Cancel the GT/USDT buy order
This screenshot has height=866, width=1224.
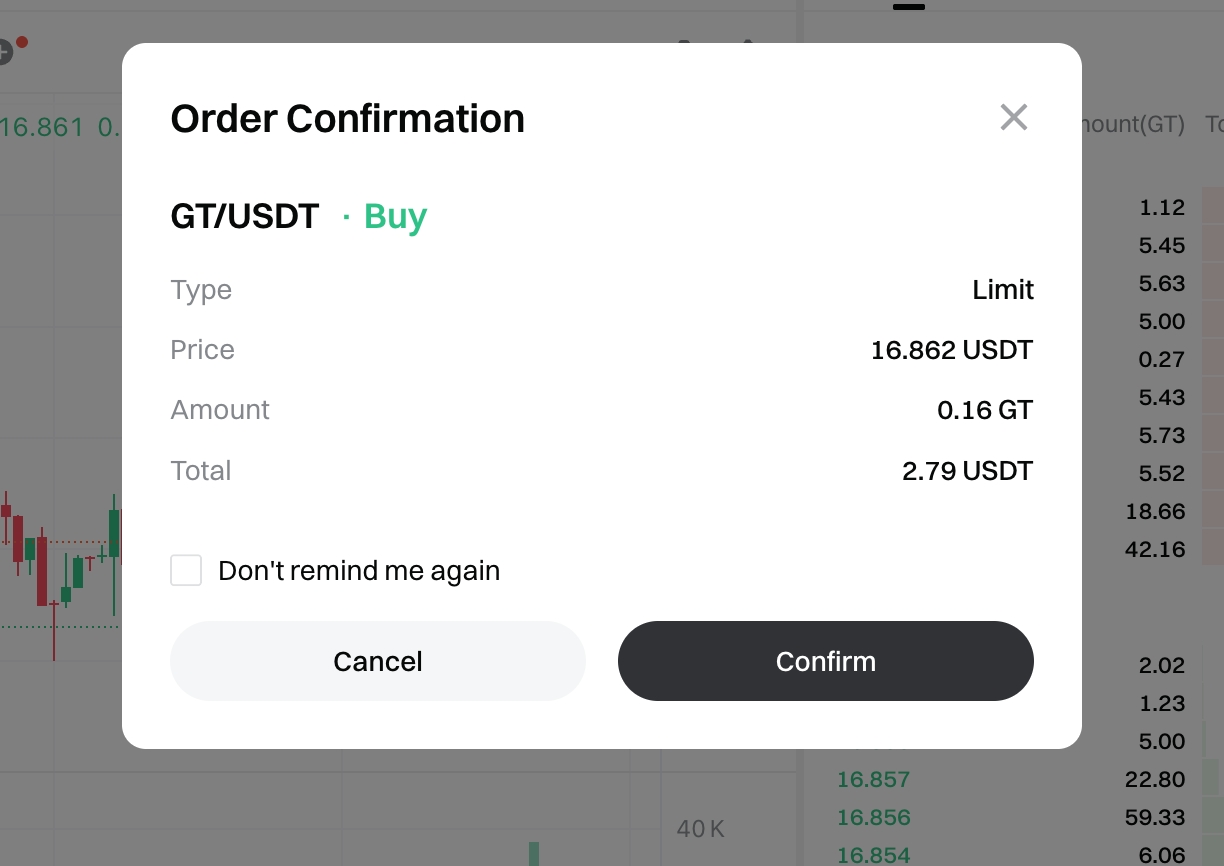pyautogui.click(x=377, y=661)
